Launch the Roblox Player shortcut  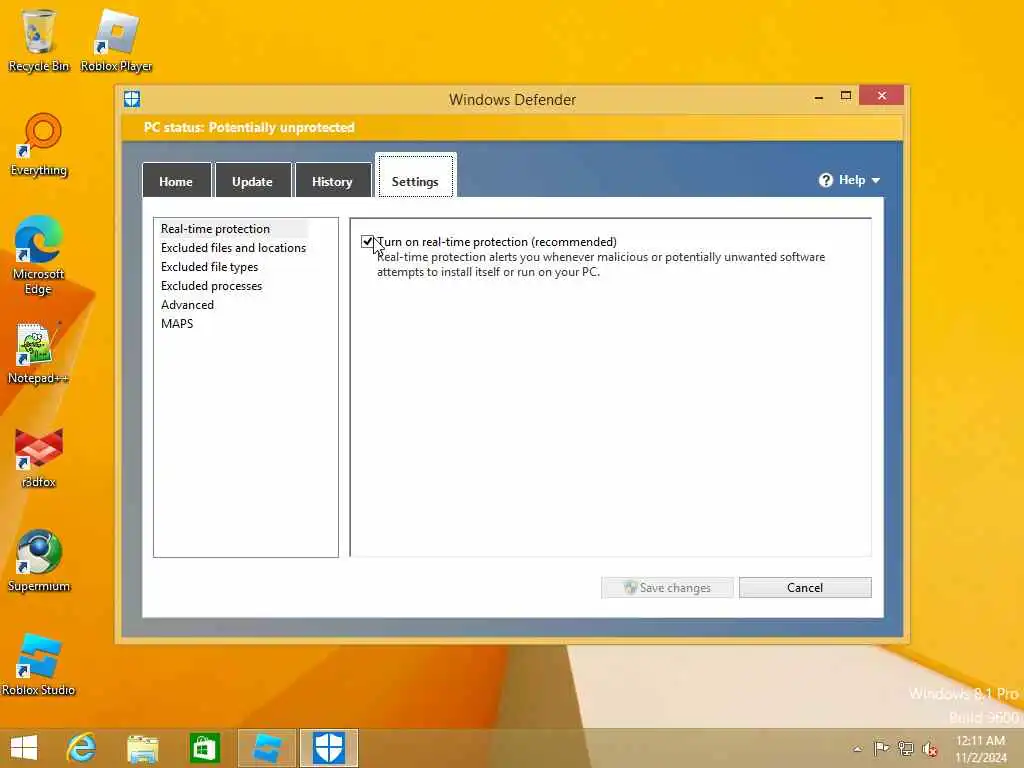pos(116,40)
